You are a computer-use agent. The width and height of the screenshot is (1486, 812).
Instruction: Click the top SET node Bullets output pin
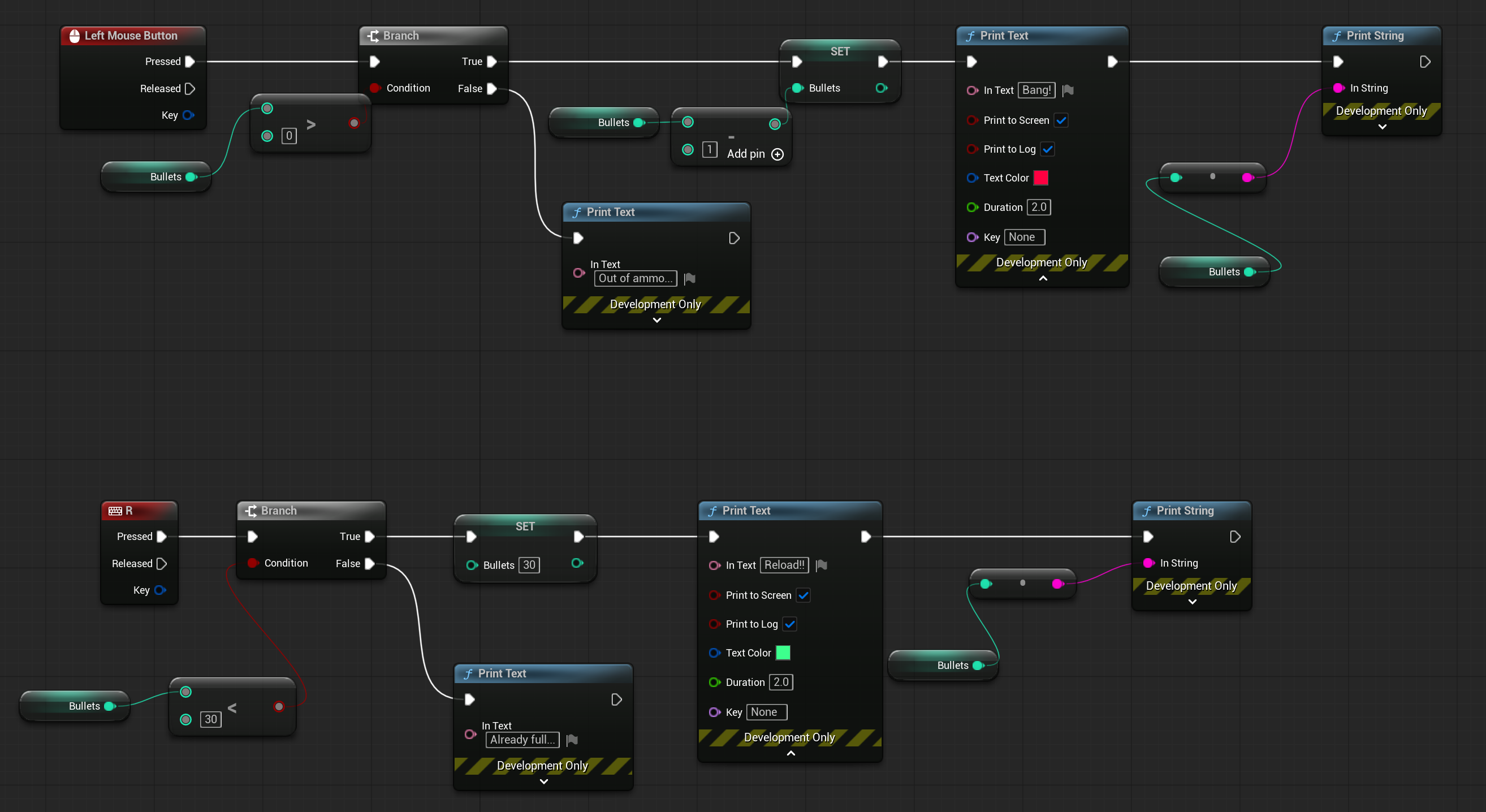(881, 88)
